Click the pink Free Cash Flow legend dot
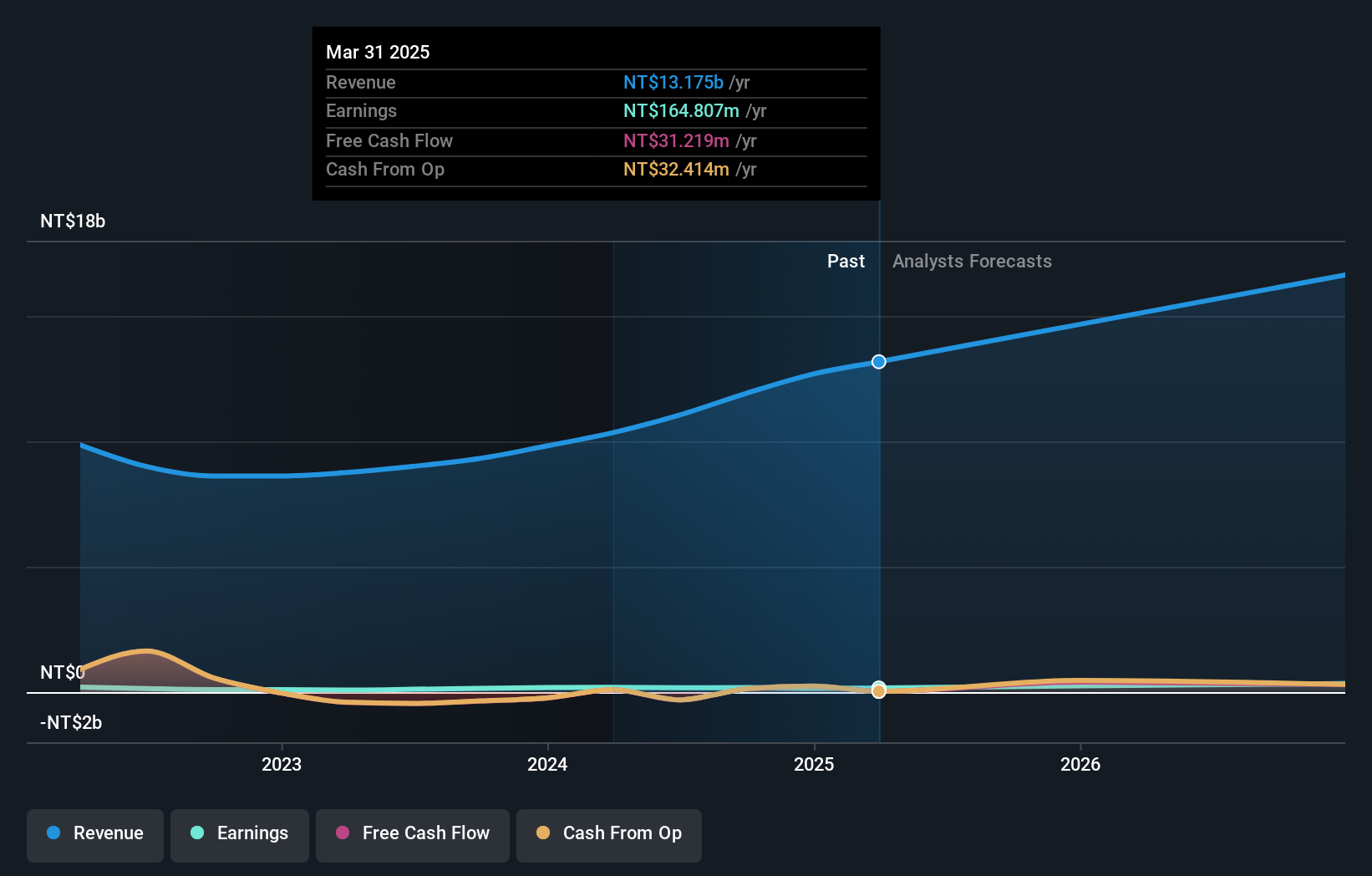Image resolution: width=1372 pixels, height=876 pixels. click(x=343, y=833)
